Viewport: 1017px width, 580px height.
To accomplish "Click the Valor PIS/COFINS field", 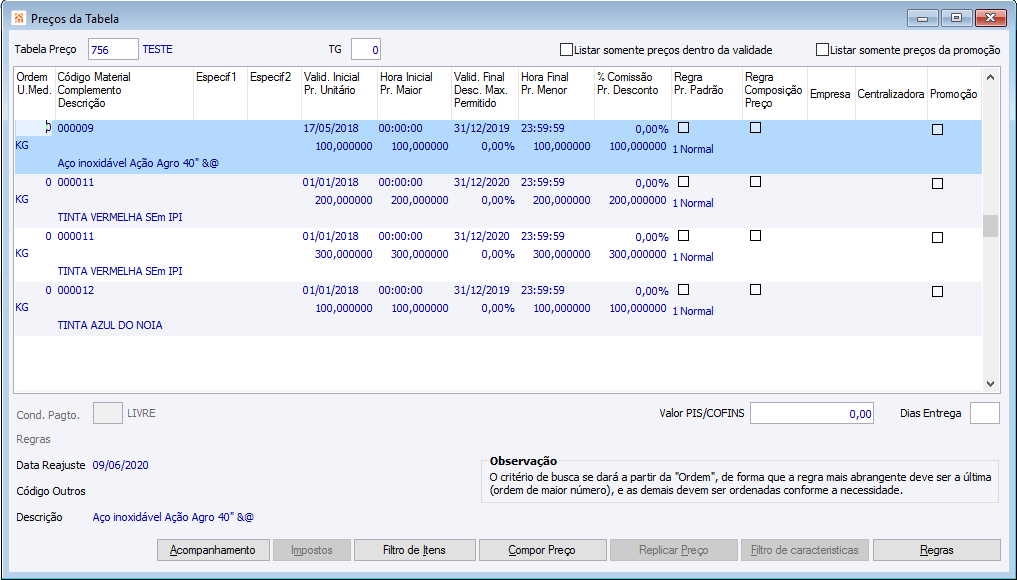I will coord(812,413).
